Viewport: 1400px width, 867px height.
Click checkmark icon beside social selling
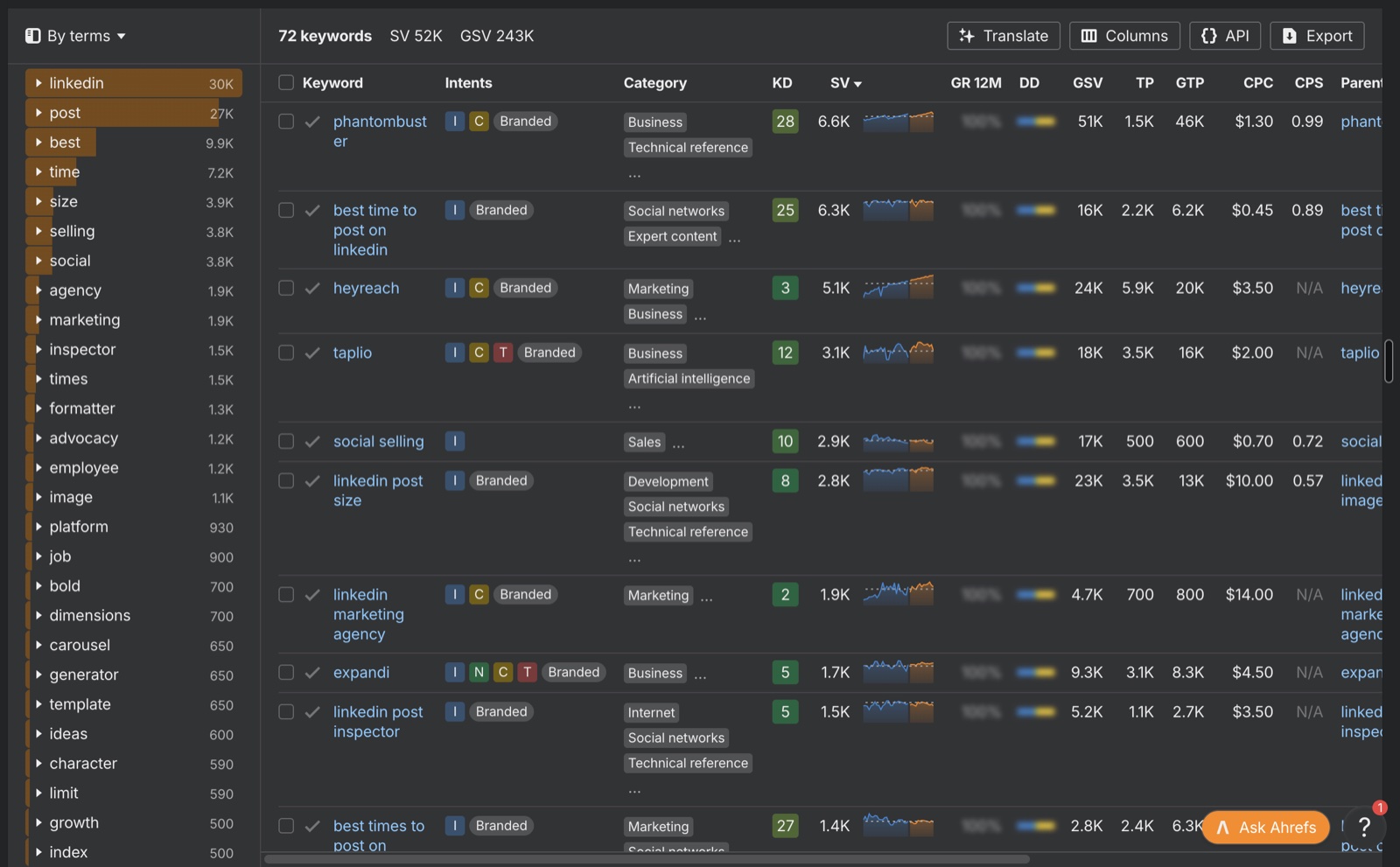pyautogui.click(x=312, y=442)
